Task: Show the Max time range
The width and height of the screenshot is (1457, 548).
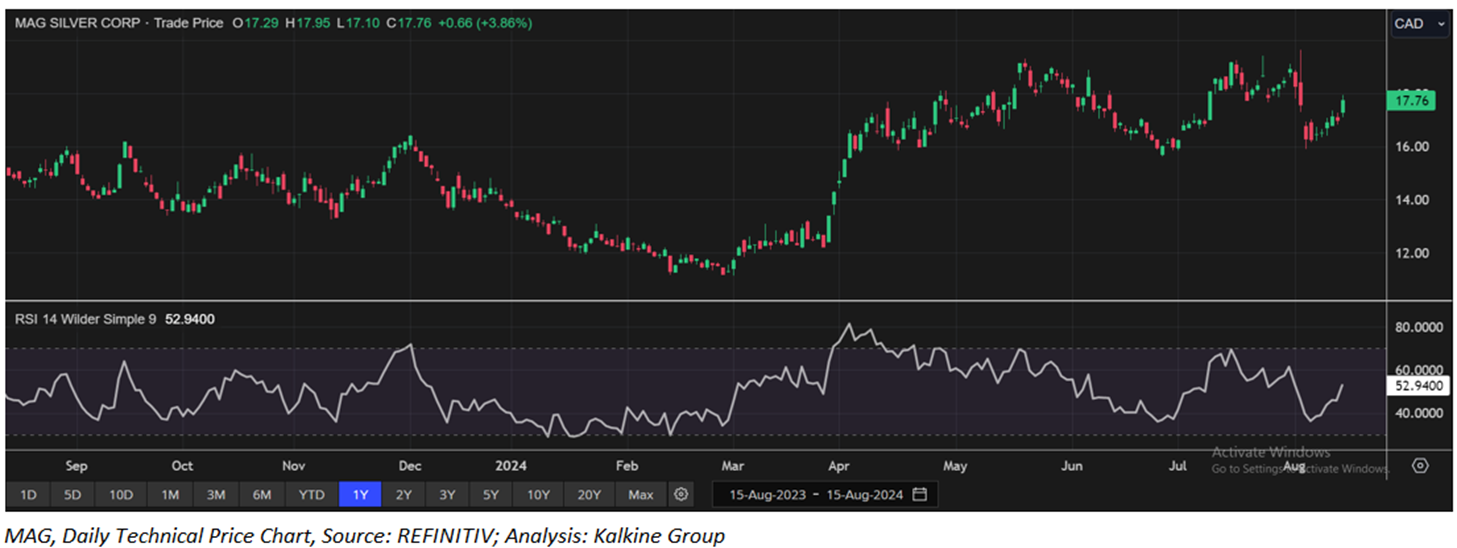Action: [x=641, y=494]
